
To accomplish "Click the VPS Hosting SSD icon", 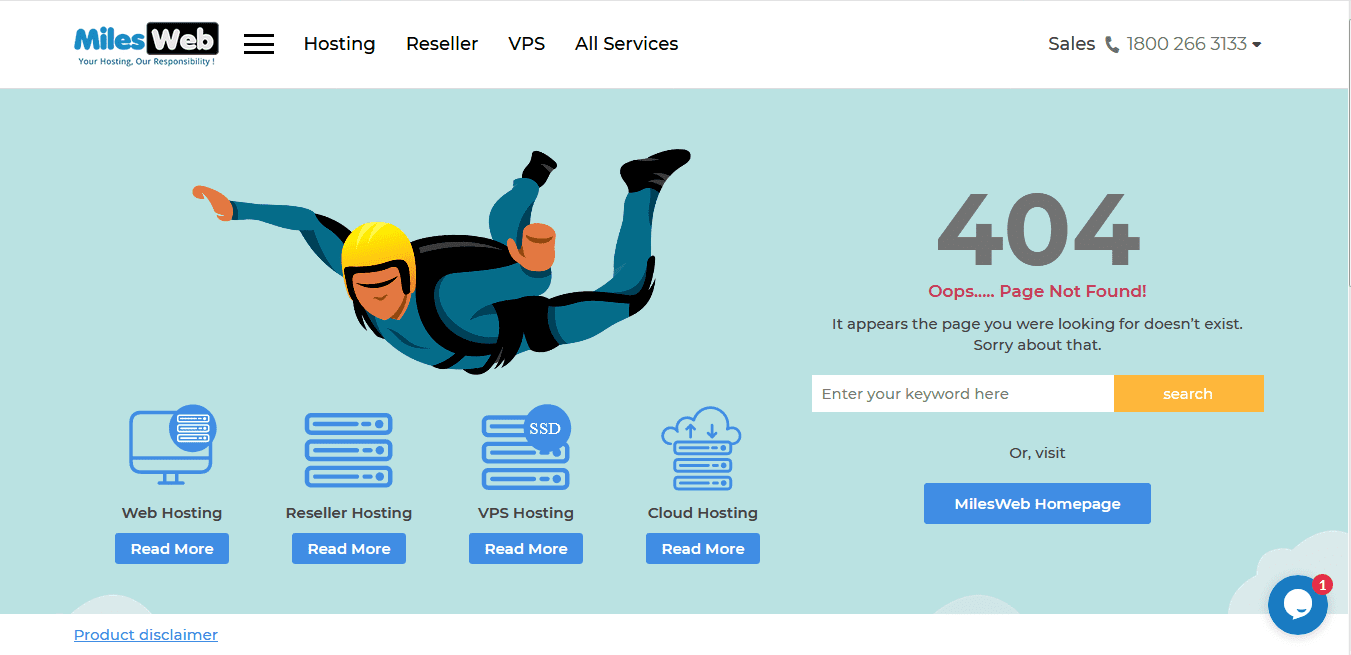I will tap(526, 447).
